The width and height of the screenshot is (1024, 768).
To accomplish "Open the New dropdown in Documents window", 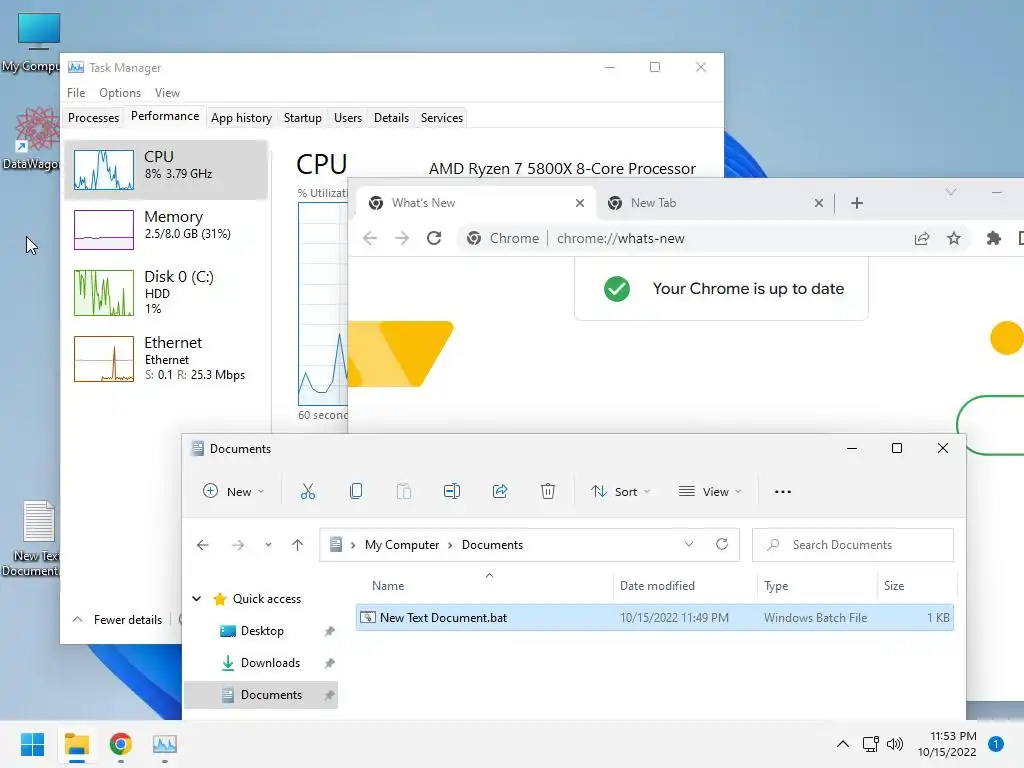I will tap(233, 492).
